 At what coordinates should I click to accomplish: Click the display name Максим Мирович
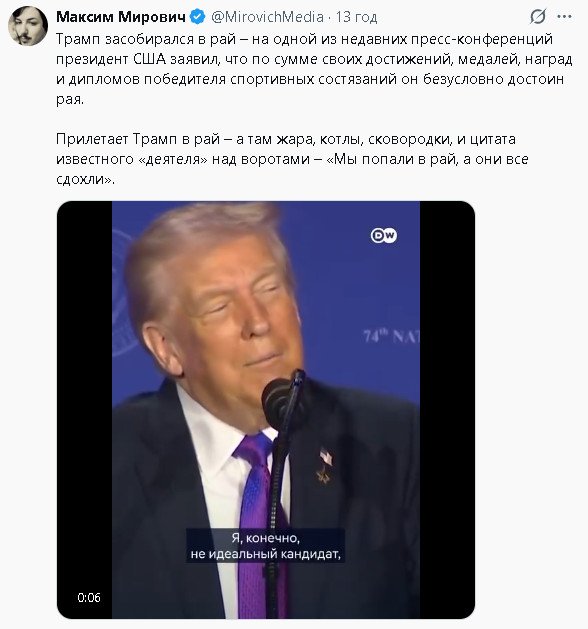(x=121, y=17)
